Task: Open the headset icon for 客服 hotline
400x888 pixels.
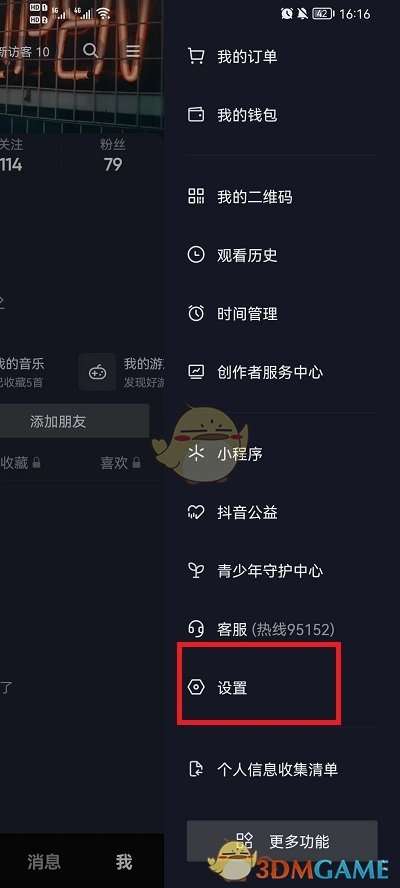Action: click(x=195, y=629)
